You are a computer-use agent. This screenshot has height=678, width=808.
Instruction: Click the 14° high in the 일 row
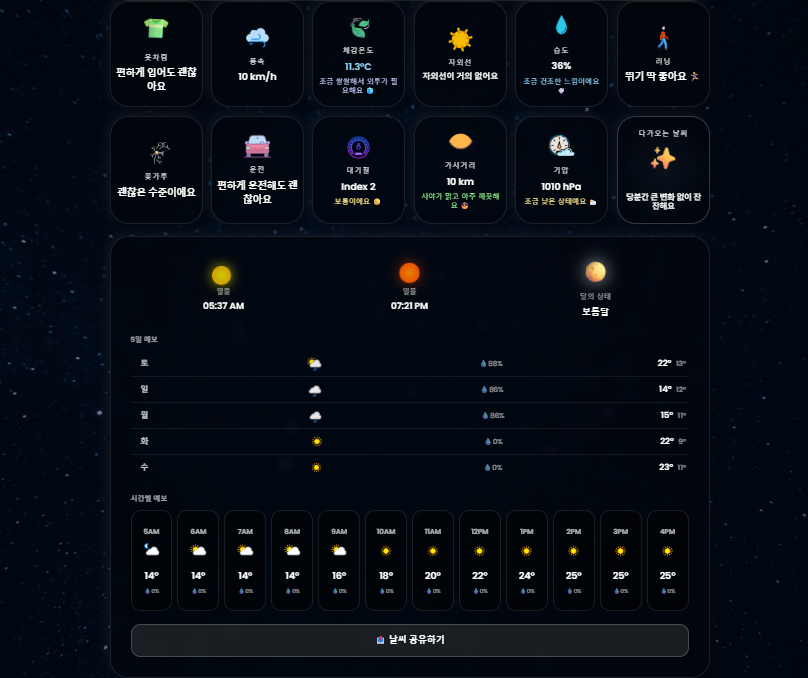[x=665, y=389]
